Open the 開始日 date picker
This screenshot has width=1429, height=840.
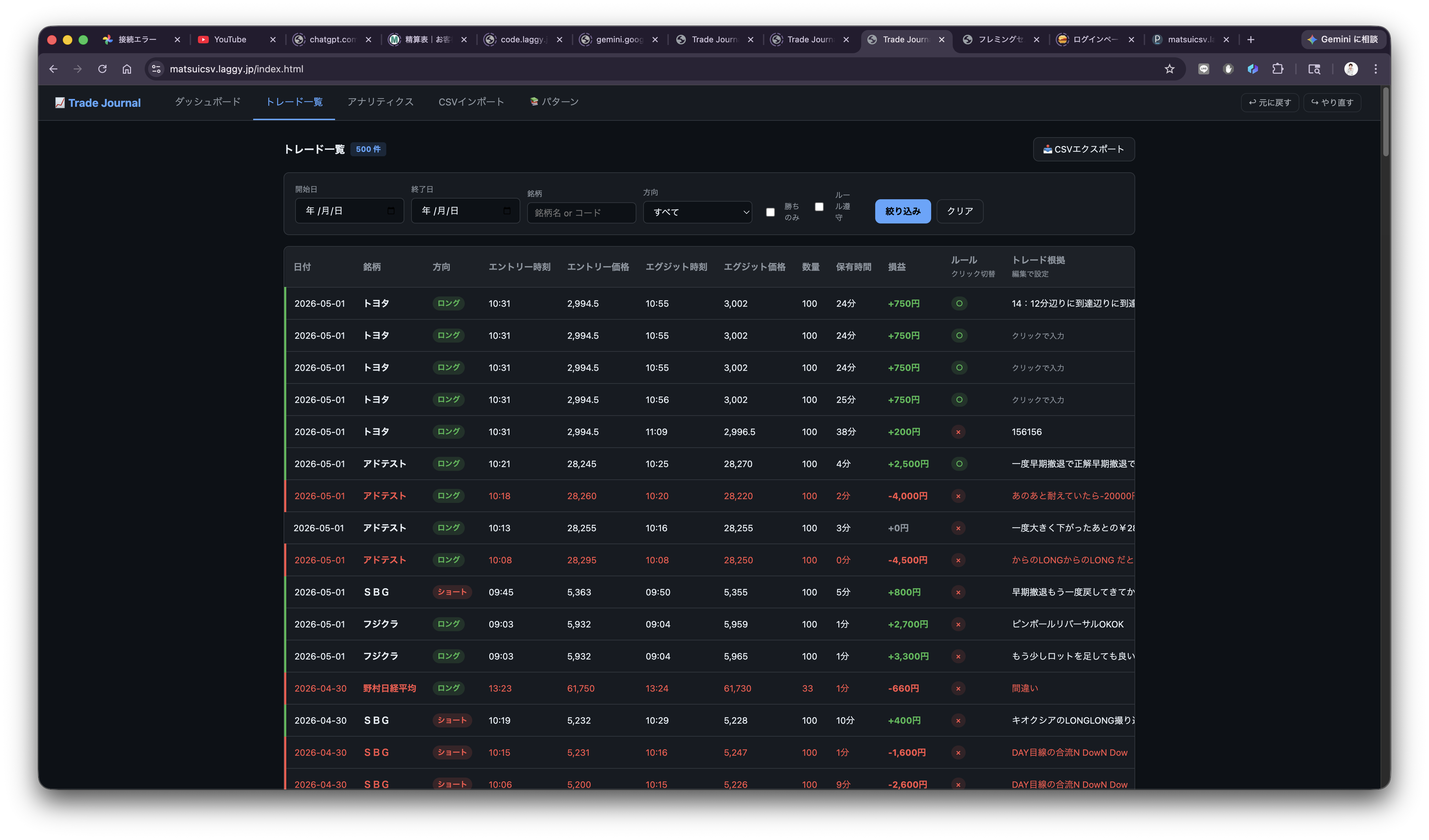[349, 211]
